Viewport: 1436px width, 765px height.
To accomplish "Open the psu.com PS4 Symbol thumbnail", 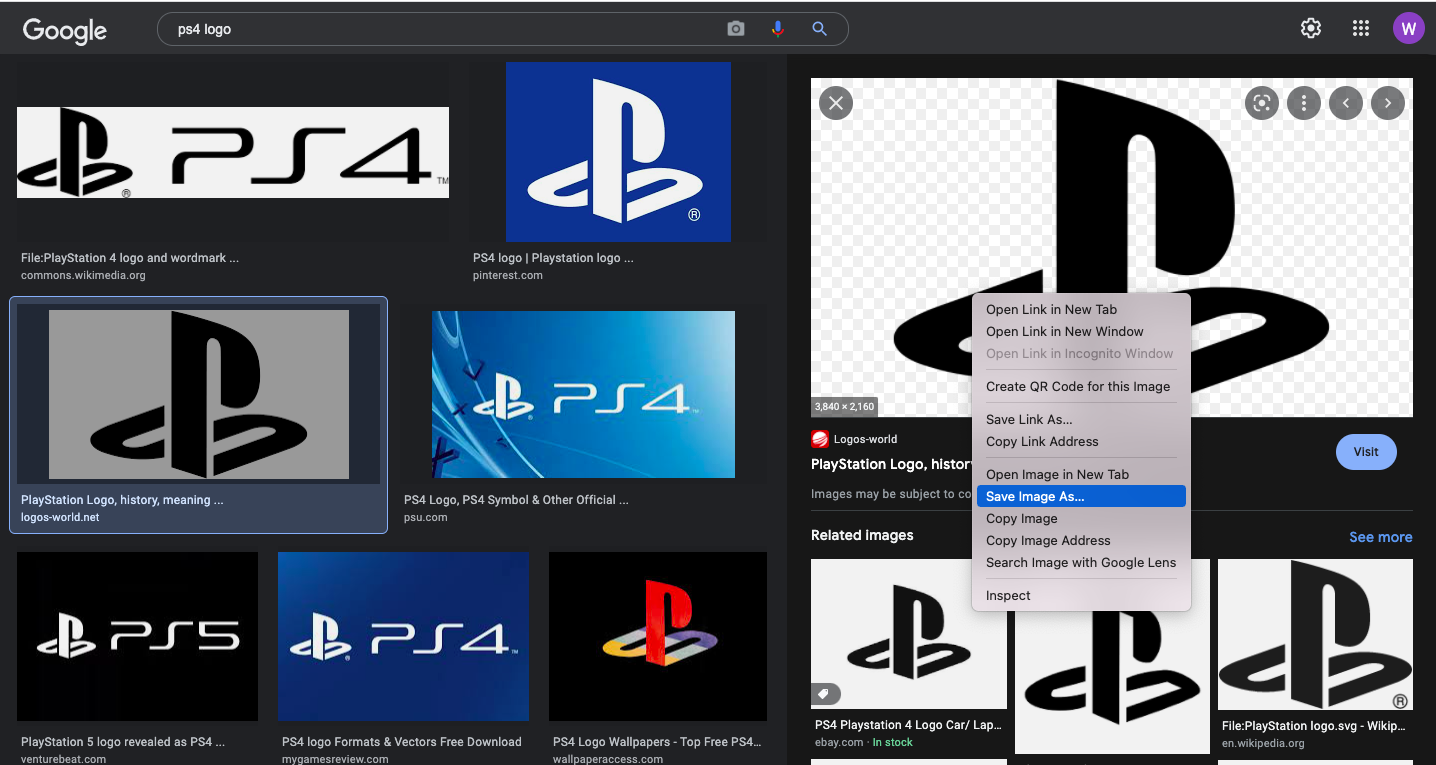I will [x=583, y=394].
